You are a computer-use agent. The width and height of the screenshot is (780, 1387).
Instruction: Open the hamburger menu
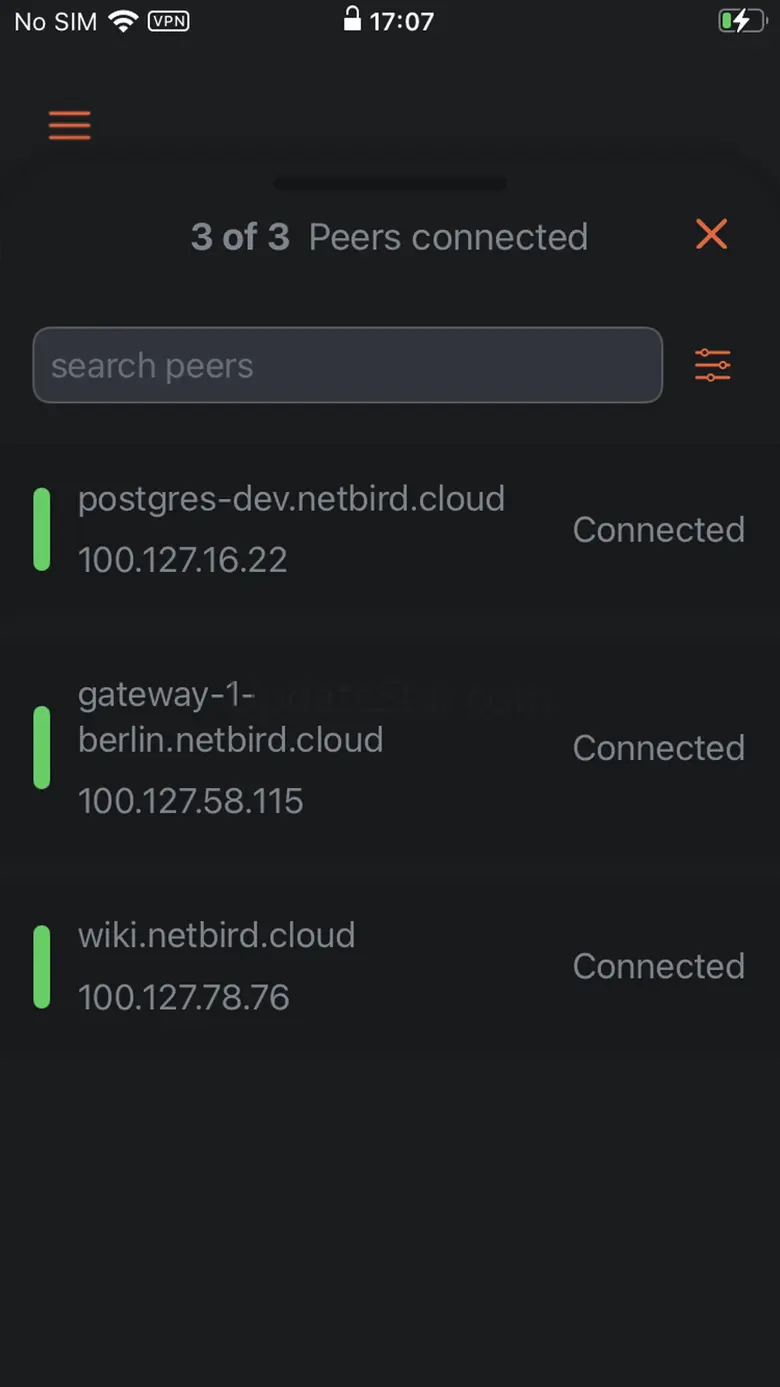[70, 126]
